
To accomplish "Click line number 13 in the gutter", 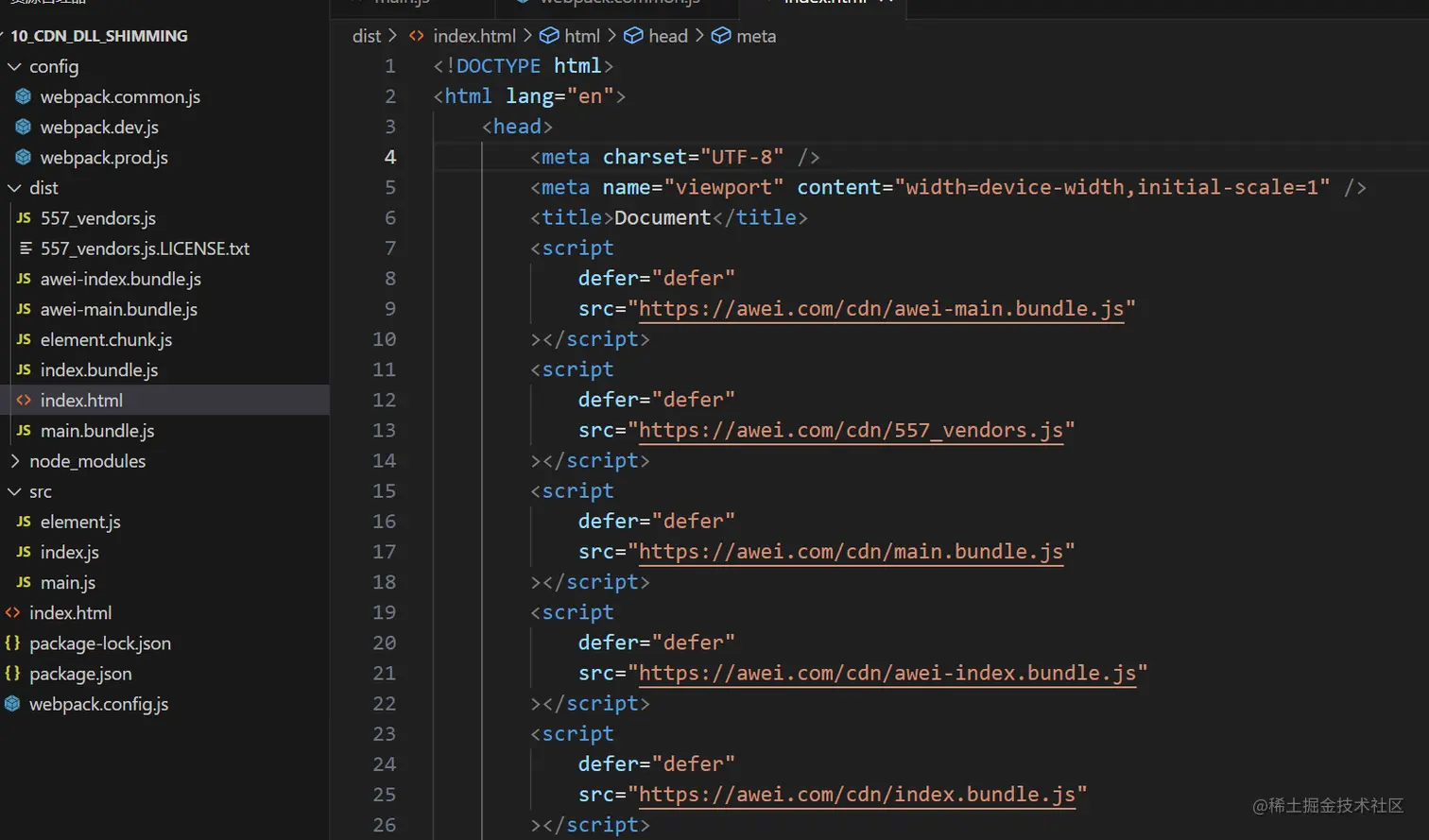I will click(384, 430).
